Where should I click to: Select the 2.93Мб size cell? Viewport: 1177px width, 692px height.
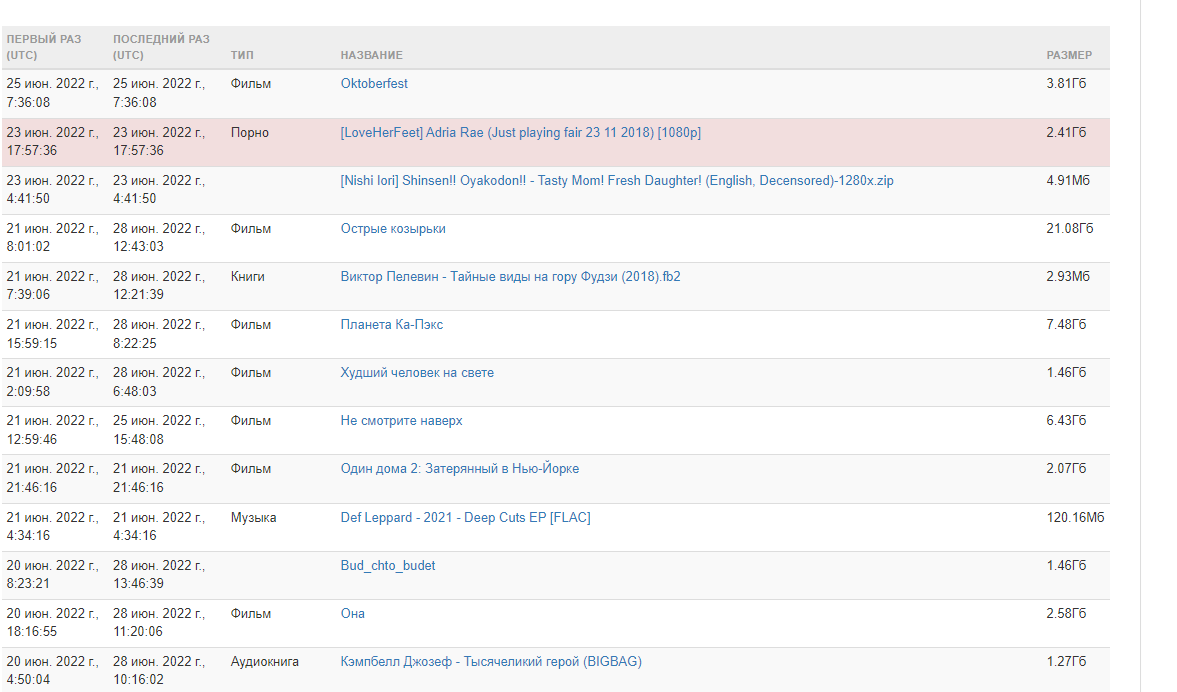click(x=1068, y=276)
